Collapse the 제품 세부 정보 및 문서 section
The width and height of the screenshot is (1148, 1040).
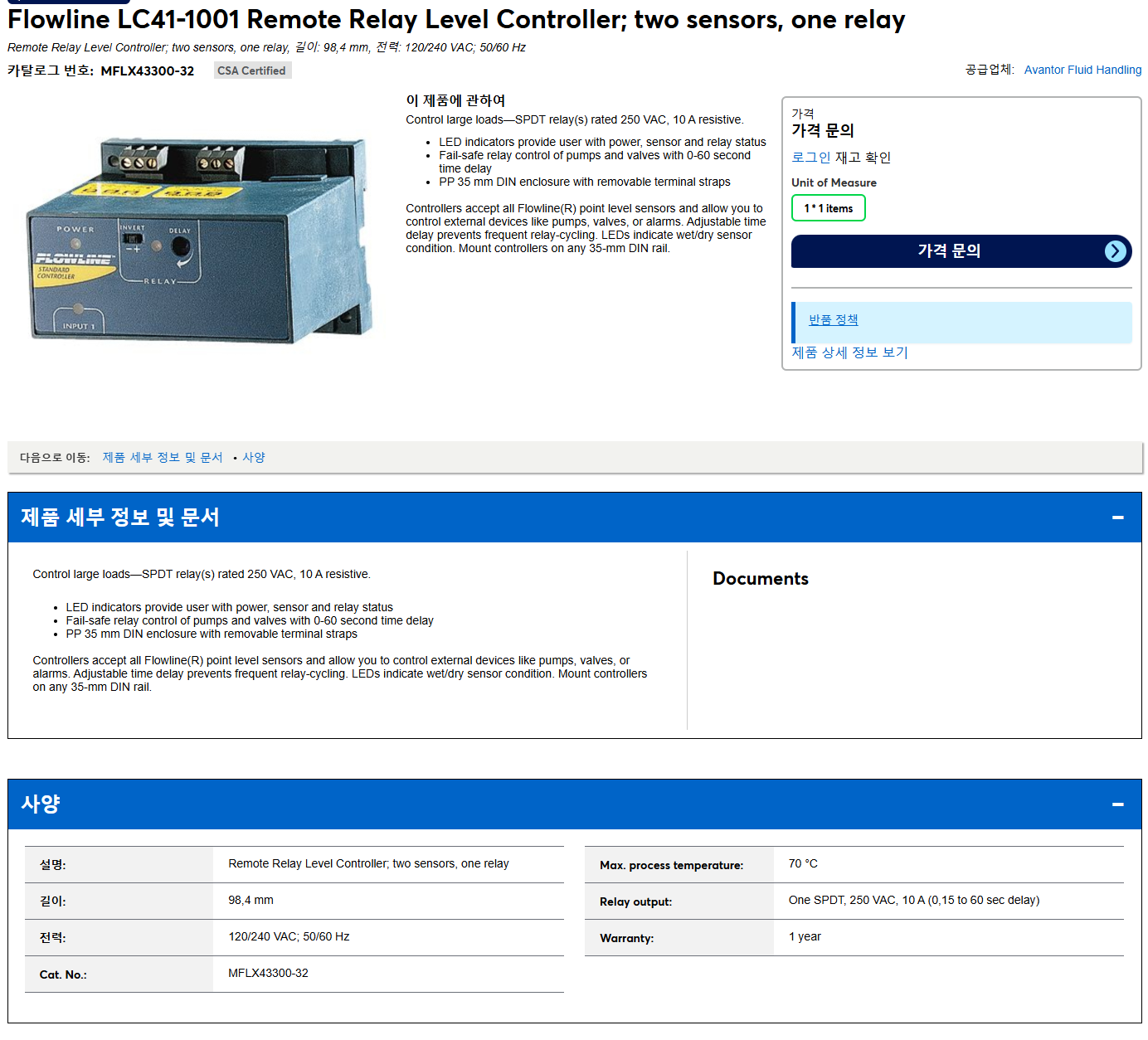click(1117, 518)
